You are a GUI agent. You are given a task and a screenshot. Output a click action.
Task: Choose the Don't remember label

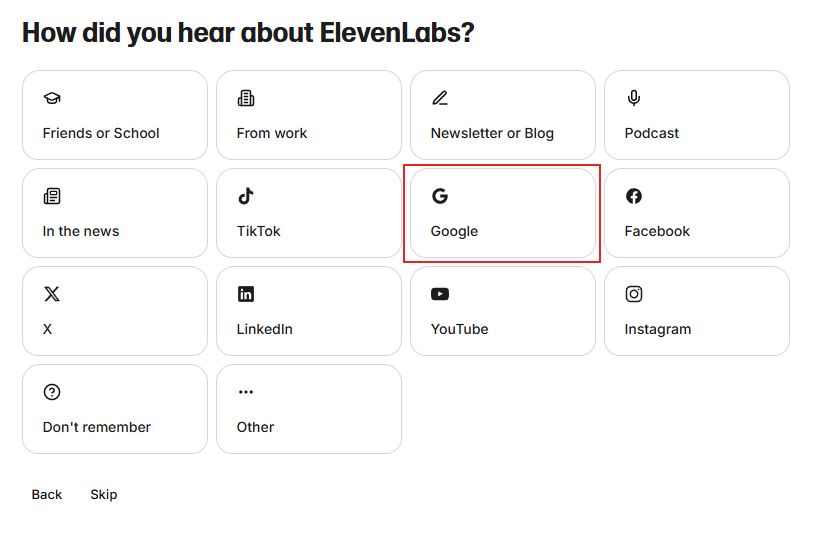pyautogui.click(x=97, y=427)
